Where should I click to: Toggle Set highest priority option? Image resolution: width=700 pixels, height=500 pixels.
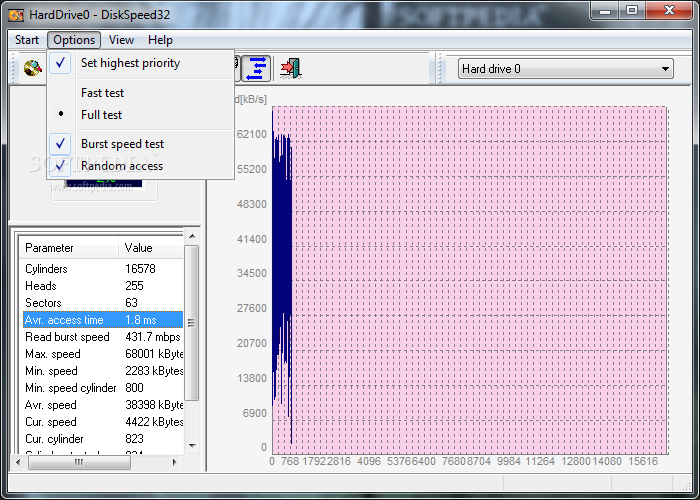pyautogui.click(x=141, y=63)
